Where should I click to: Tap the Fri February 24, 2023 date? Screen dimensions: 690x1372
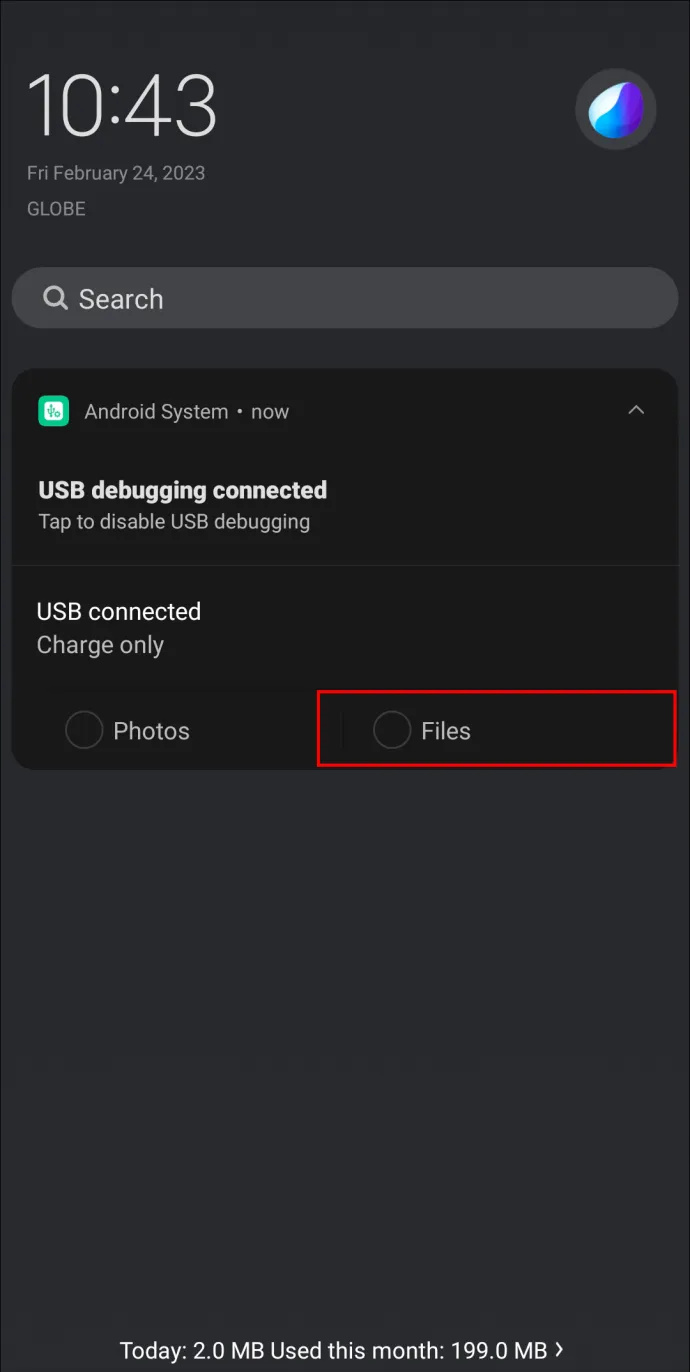[116, 173]
